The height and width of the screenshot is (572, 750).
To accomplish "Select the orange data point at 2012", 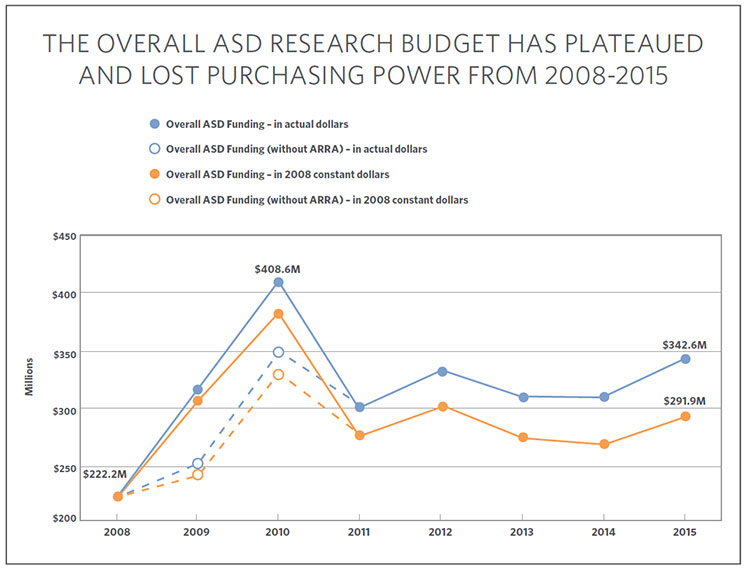I will 441,406.
